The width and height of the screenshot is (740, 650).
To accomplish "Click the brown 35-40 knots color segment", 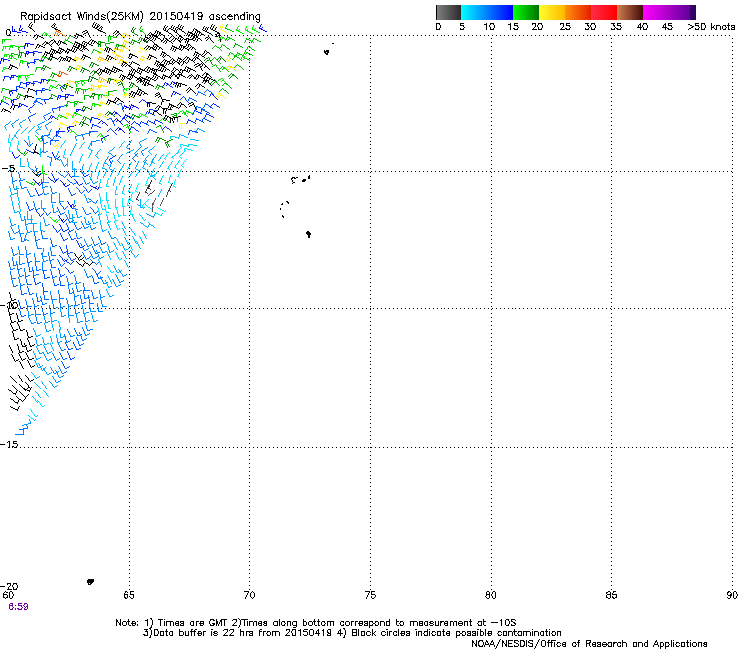I will tap(630, 12).
